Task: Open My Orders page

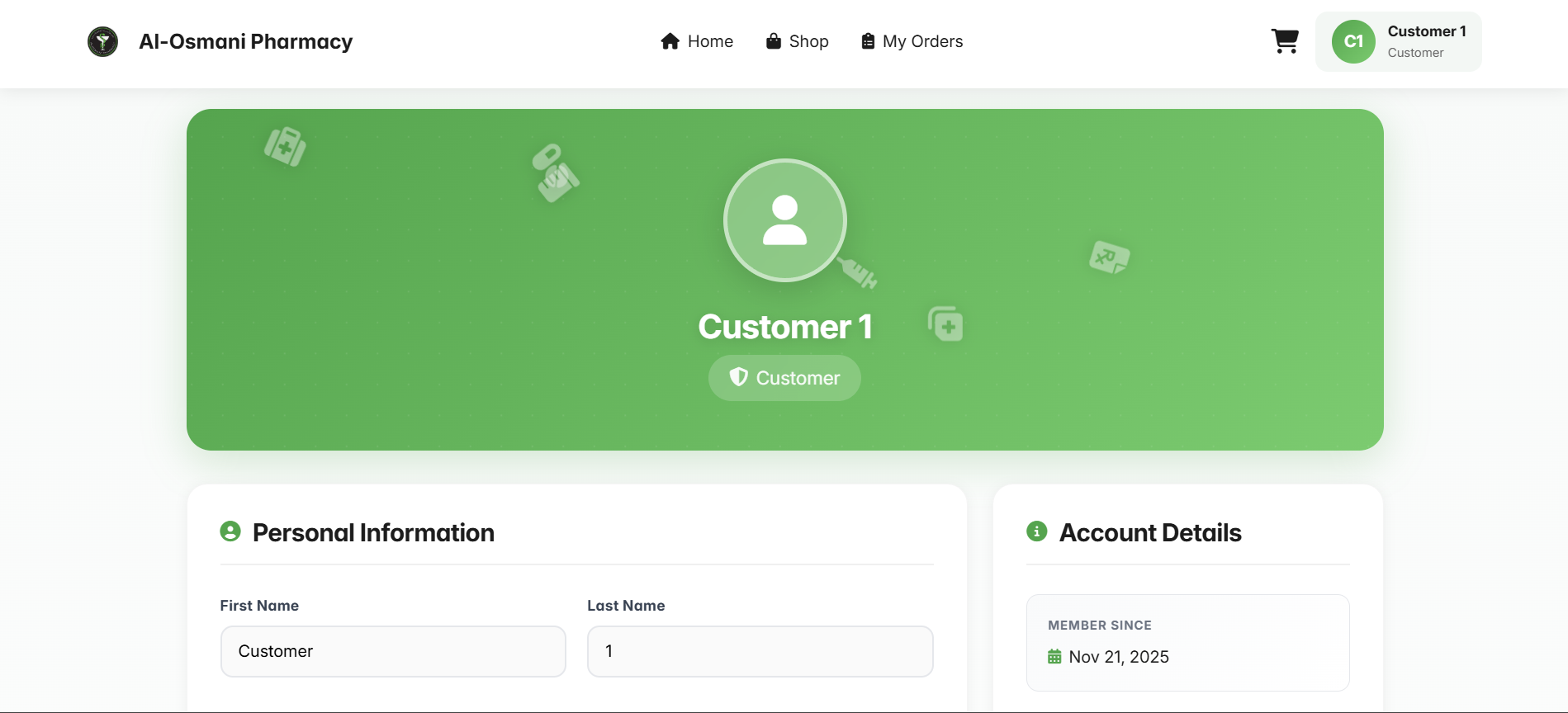Action: coord(912,41)
